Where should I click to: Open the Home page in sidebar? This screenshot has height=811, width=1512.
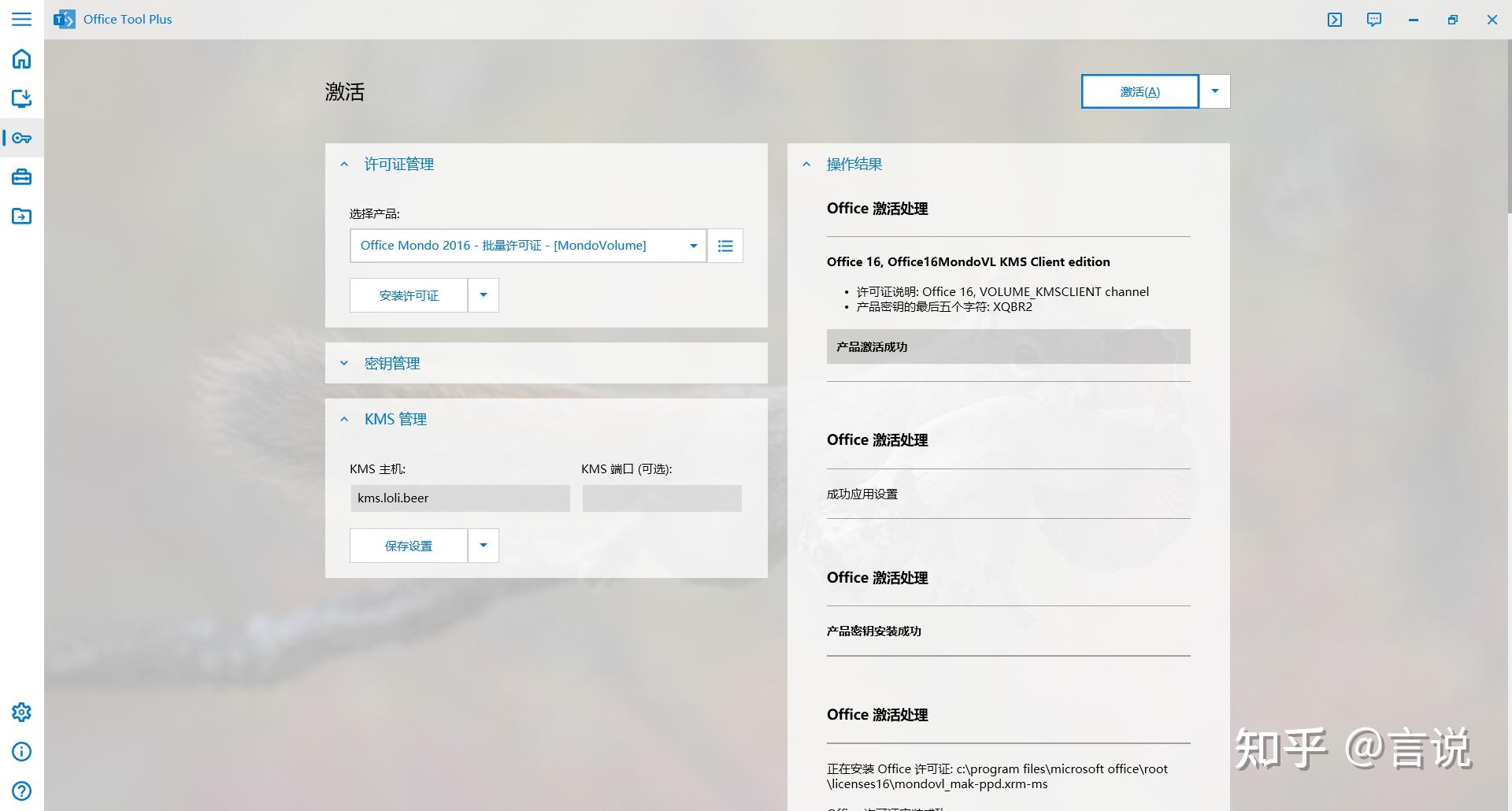21,58
